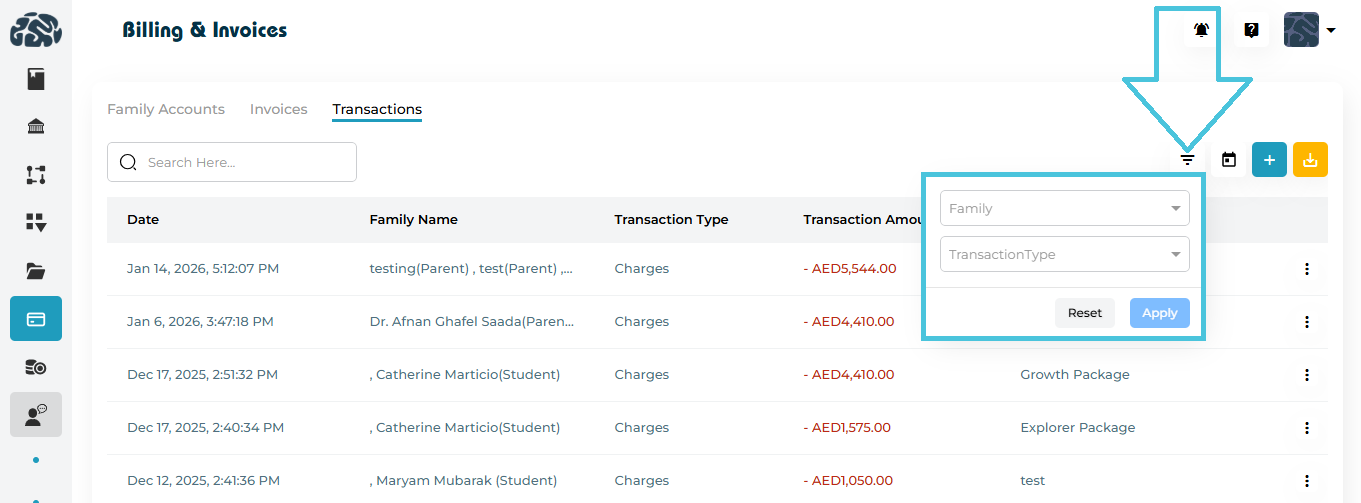Viewport: 1361px width, 503px height.
Task: Expand the TransactionType dropdown filter
Action: pos(1065,254)
